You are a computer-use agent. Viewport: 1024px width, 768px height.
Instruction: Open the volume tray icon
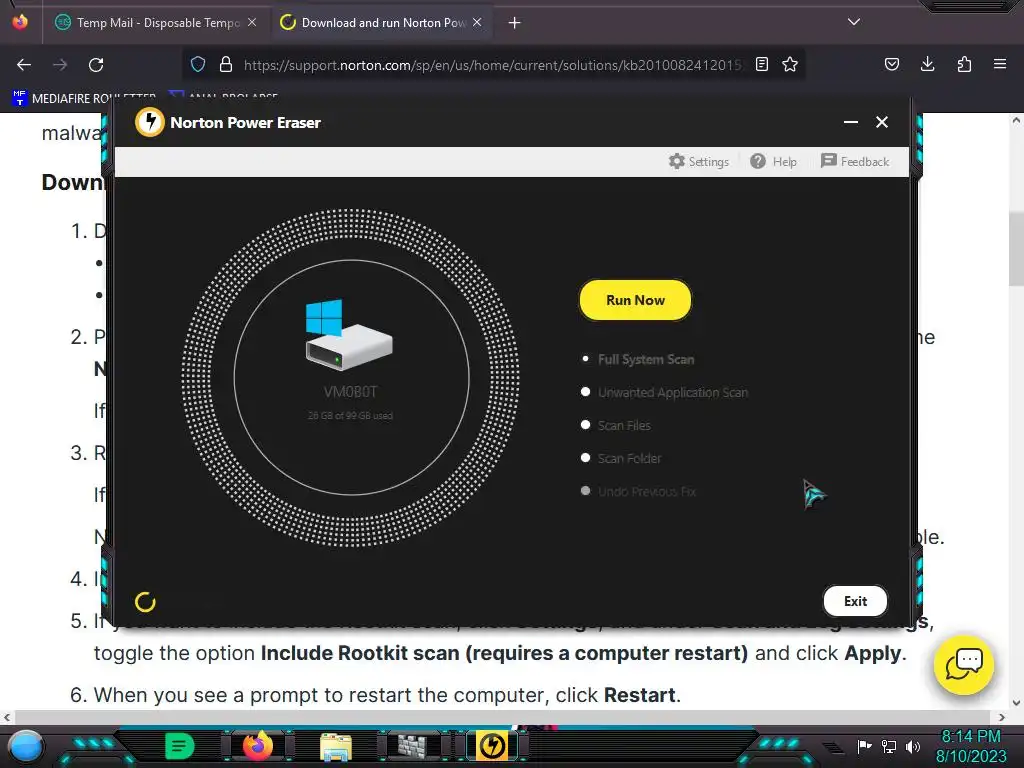pyautogui.click(x=912, y=746)
